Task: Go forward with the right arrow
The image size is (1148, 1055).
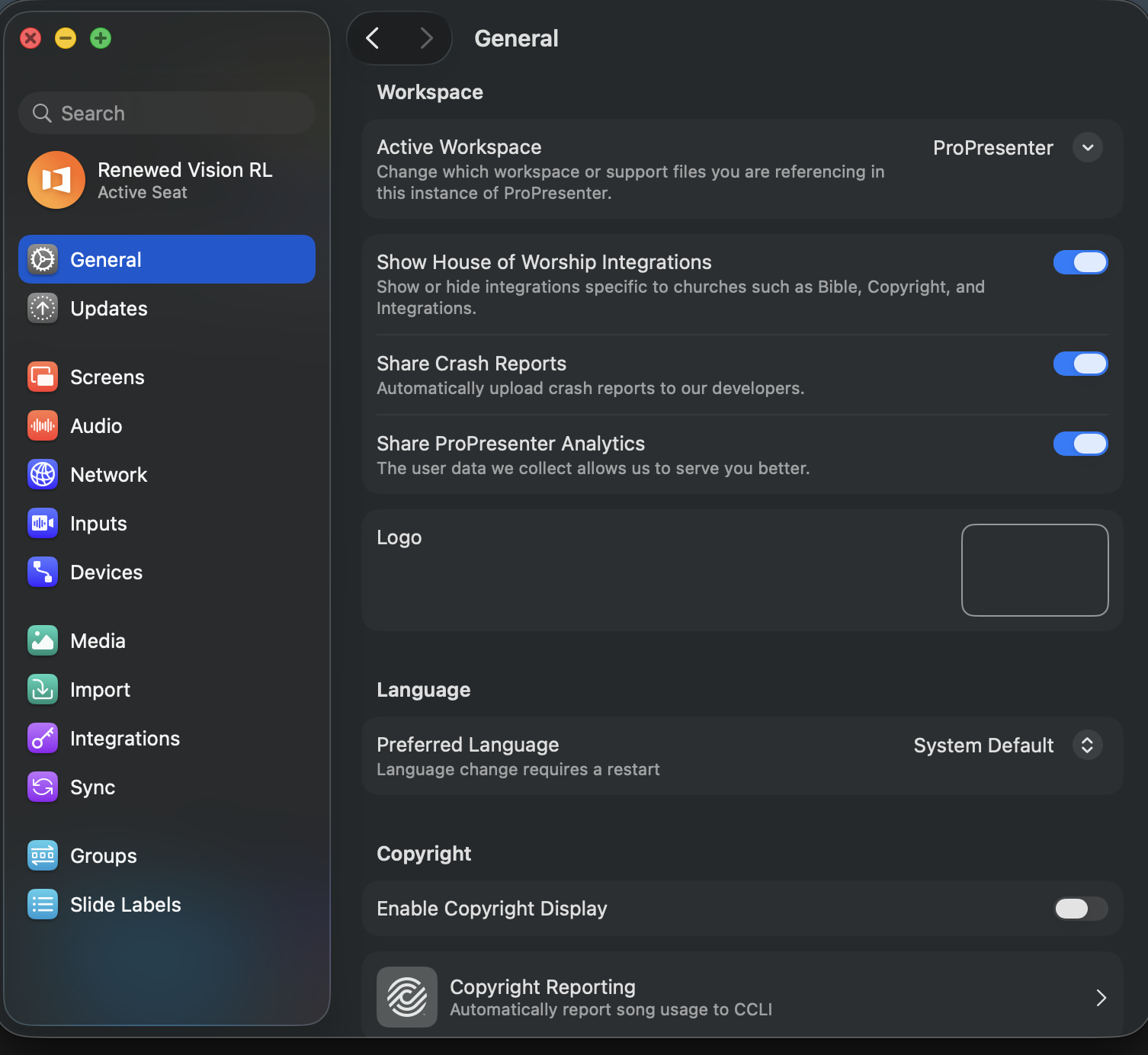Action: click(x=426, y=38)
